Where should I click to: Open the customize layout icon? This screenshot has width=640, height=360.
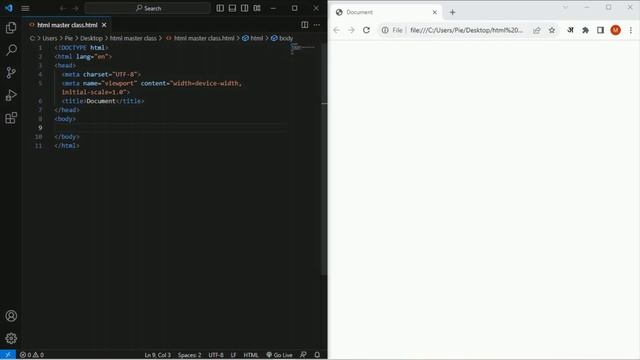[x=257, y=8]
